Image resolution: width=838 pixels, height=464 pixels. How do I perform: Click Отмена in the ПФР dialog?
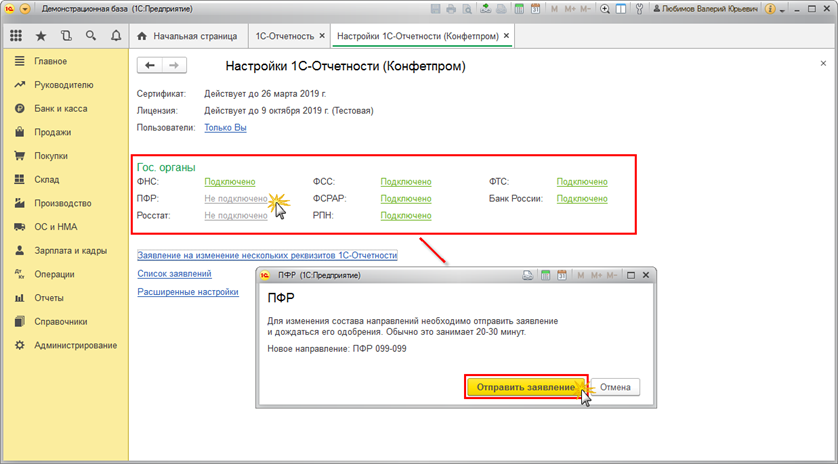tap(615, 387)
